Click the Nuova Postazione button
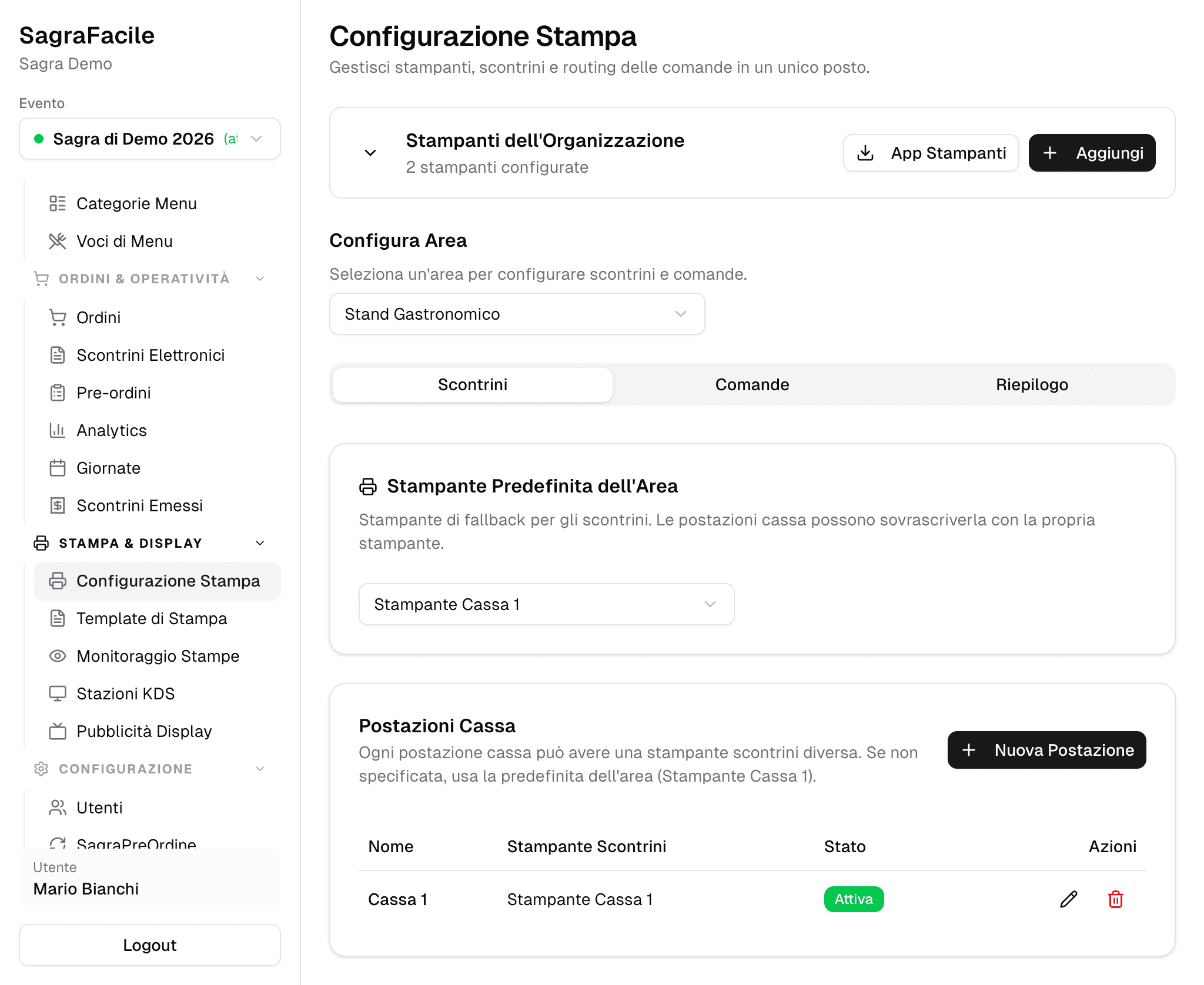The width and height of the screenshot is (1204, 985). [1047, 750]
